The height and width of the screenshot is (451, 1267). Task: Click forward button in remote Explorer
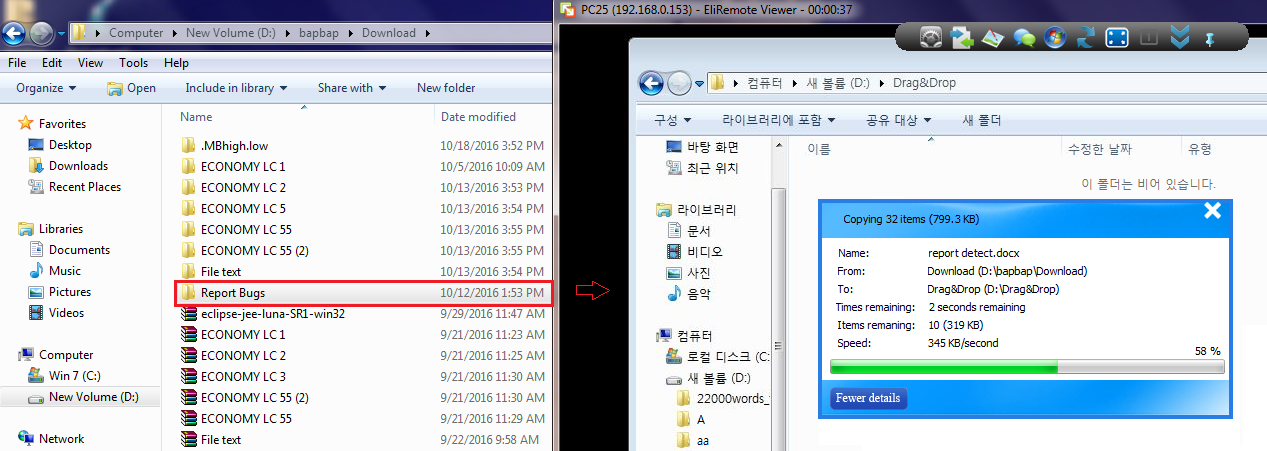click(x=680, y=83)
